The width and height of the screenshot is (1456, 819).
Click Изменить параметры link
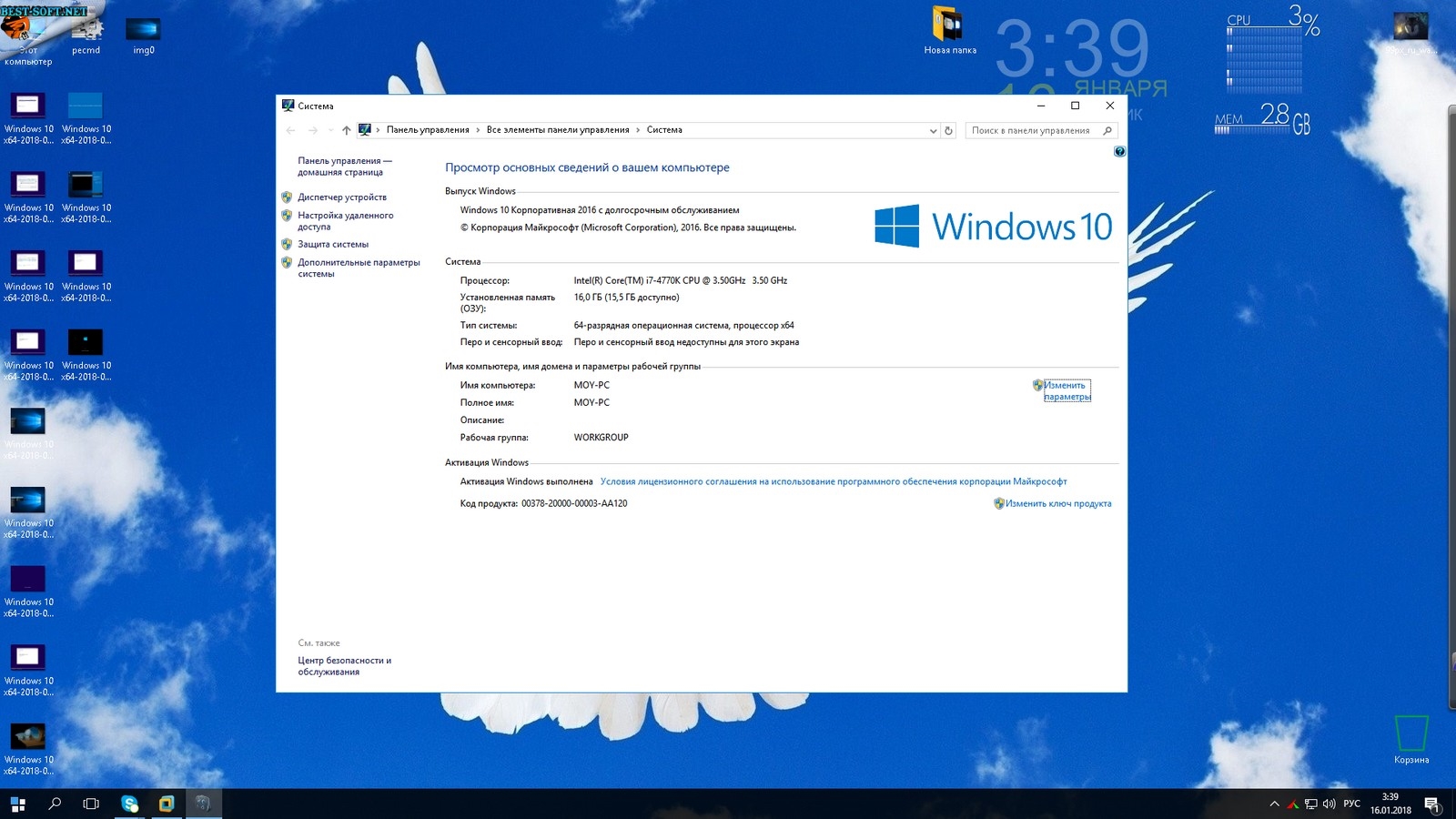tap(1067, 391)
